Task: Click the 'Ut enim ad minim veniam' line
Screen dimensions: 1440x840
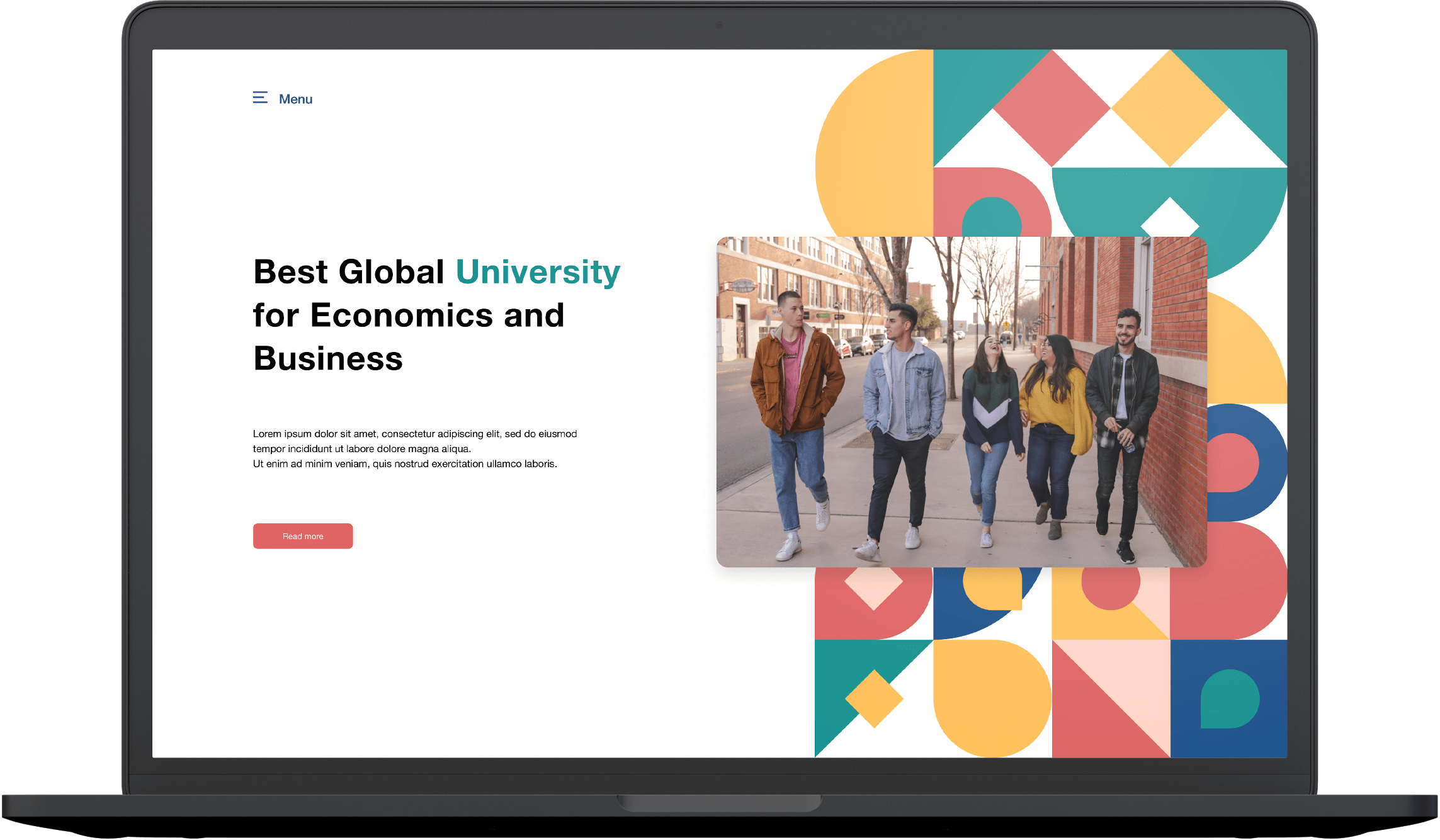Action: click(404, 464)
